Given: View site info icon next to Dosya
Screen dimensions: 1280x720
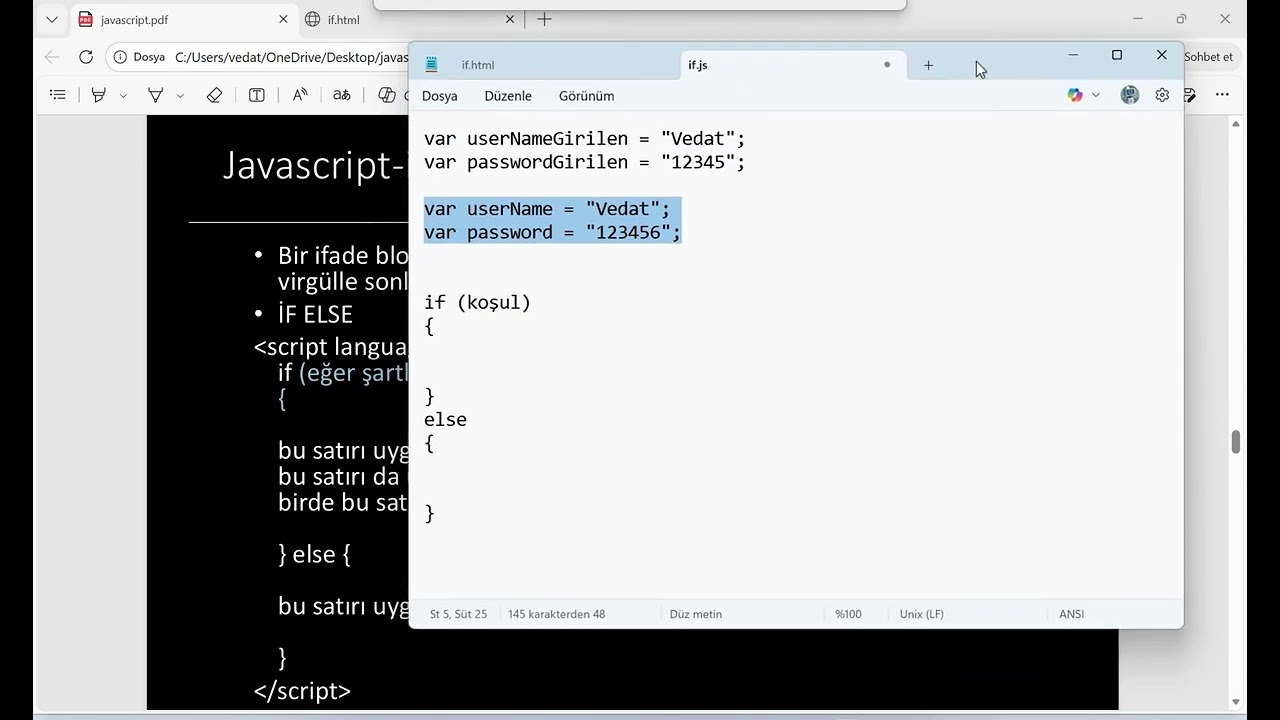Looking at the screenshot, I should [x=120, y=57].
